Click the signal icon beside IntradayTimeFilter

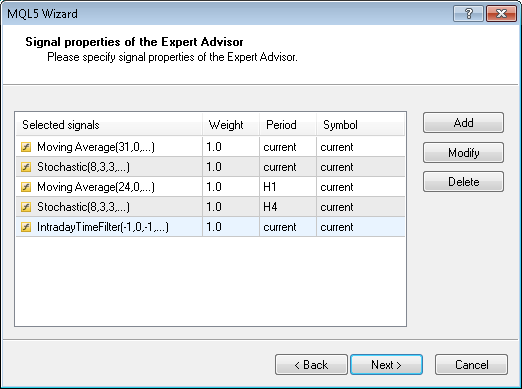26,227
